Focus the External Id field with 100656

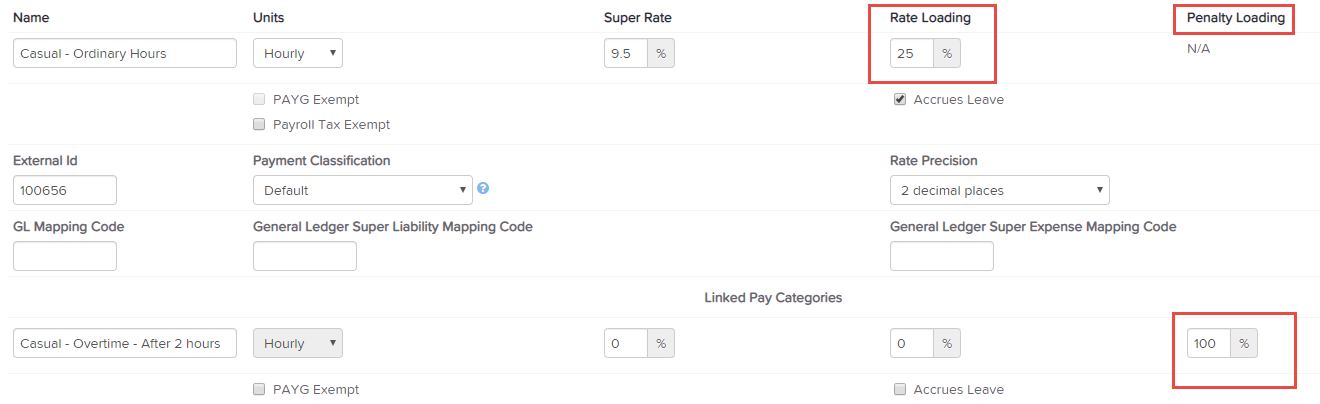coord(65,190)
